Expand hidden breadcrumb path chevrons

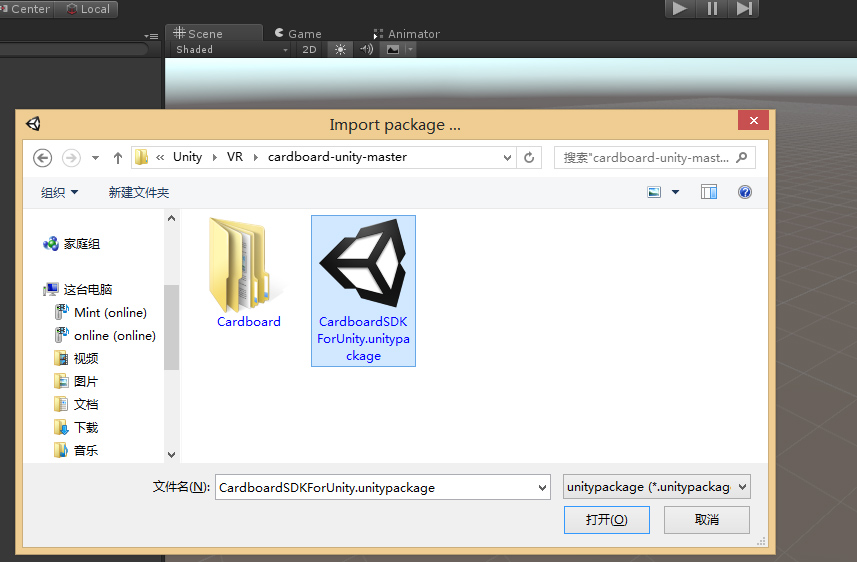pos(160,157)
